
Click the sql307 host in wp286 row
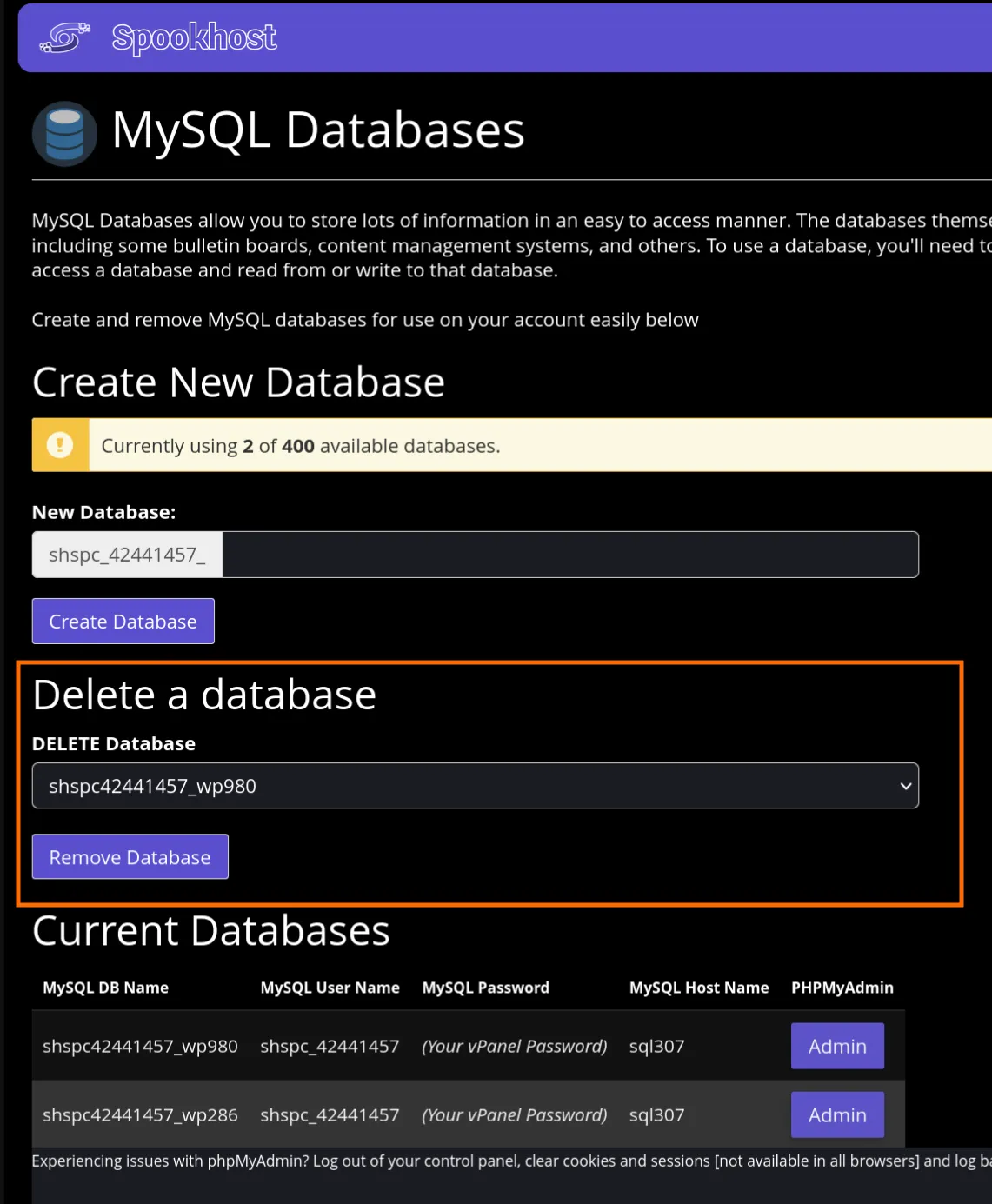(657, 1115)
